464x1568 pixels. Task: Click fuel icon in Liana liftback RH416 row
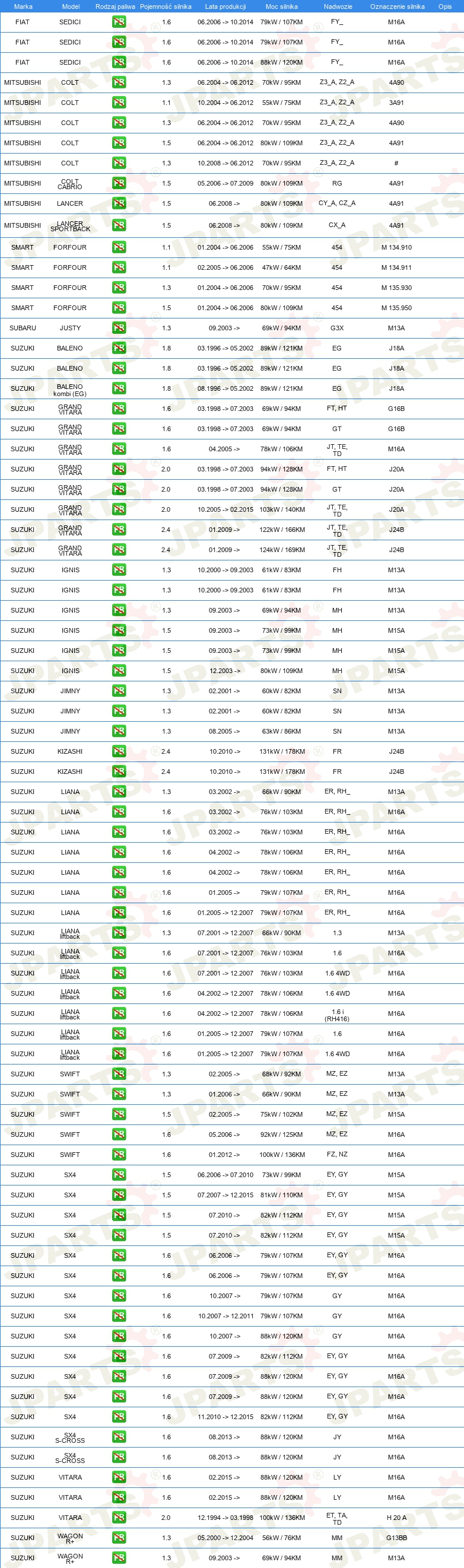119,1014
